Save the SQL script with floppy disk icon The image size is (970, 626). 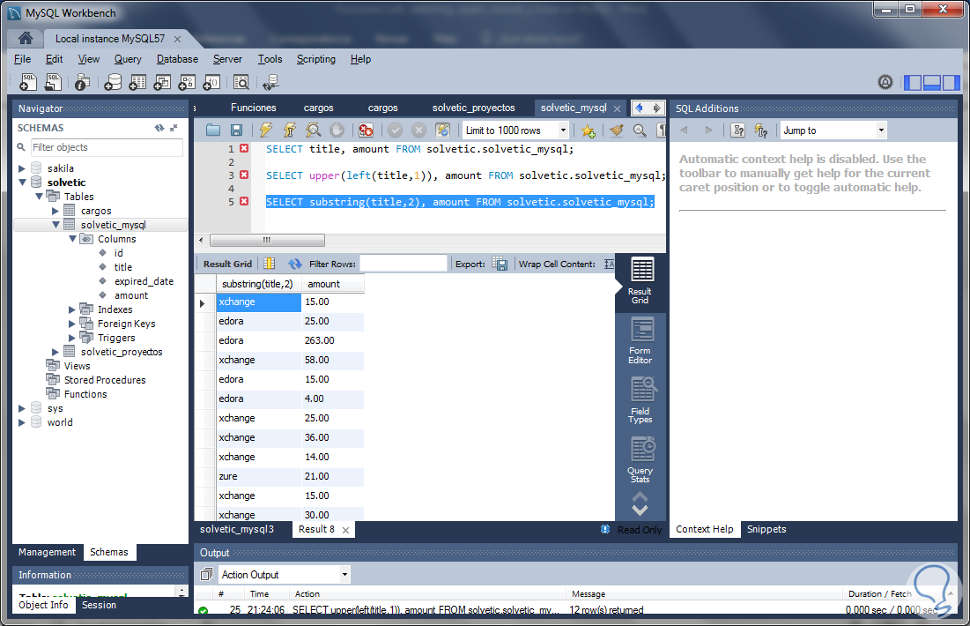[236, 130]
